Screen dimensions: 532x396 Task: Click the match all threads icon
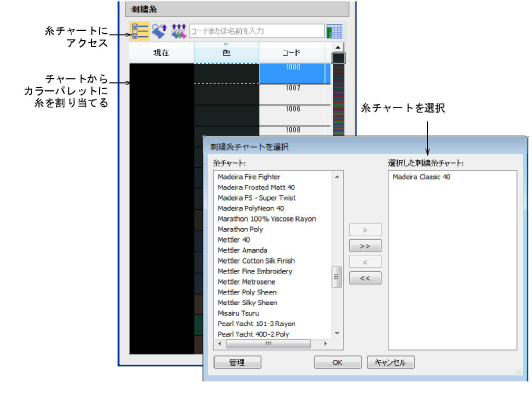pos(178,31)
